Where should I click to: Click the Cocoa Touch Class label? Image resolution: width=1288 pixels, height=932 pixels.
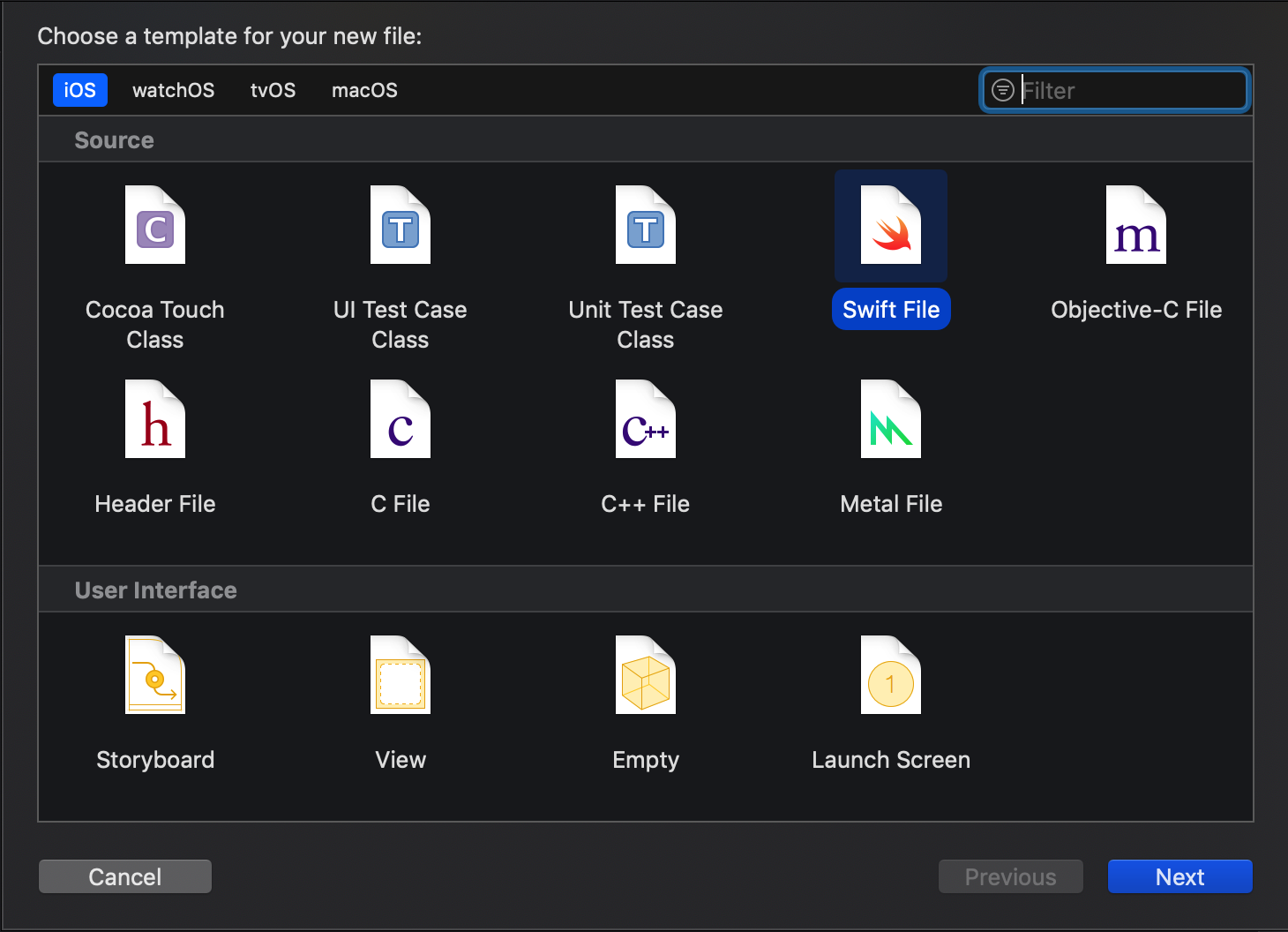pos(155,325)
